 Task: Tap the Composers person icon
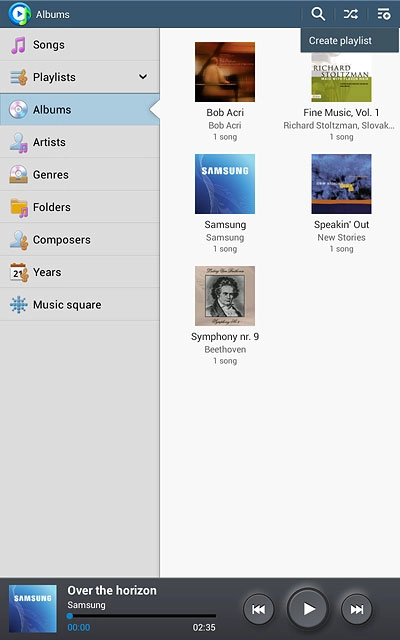point(18,240)
